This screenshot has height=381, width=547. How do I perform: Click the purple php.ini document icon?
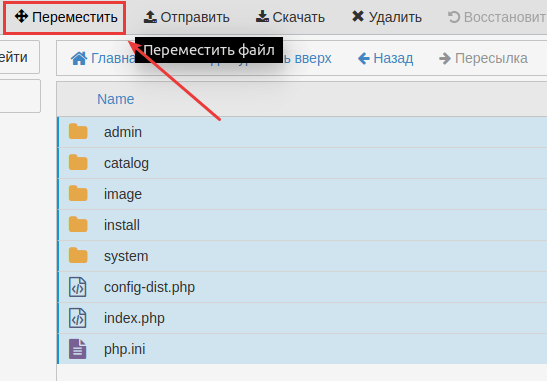point(77,349)
